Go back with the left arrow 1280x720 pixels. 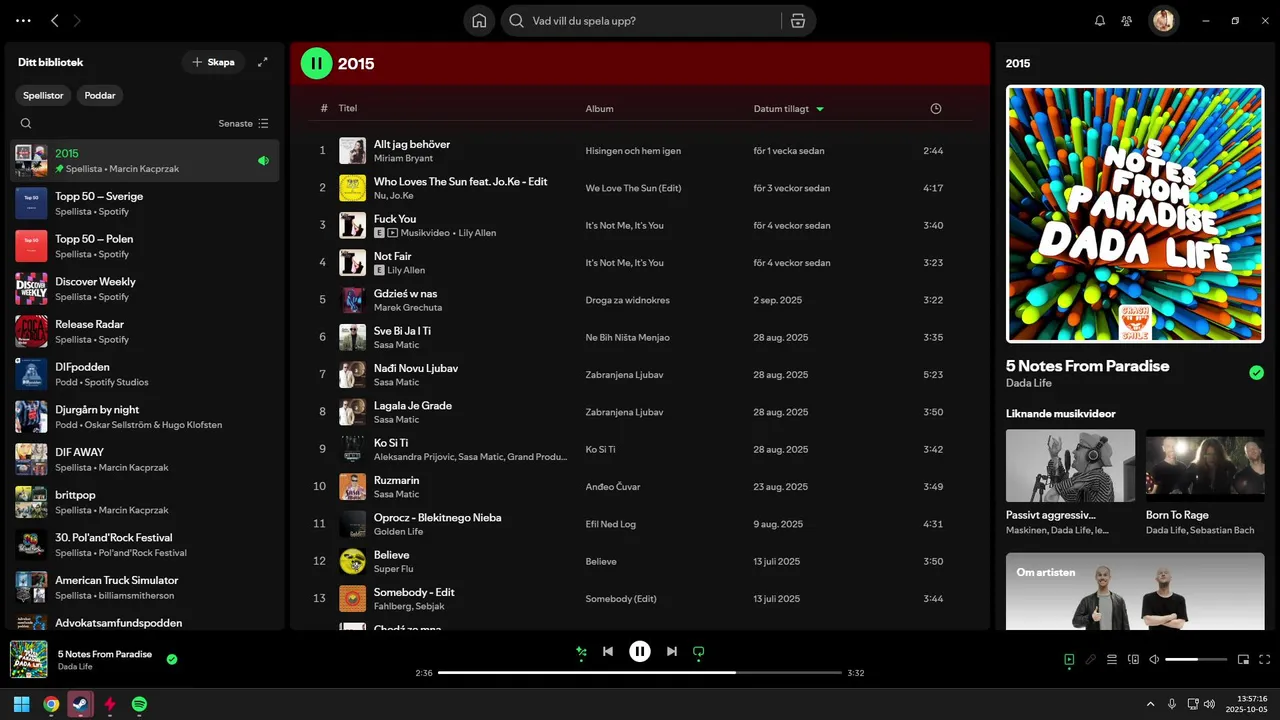coord(55,20)
